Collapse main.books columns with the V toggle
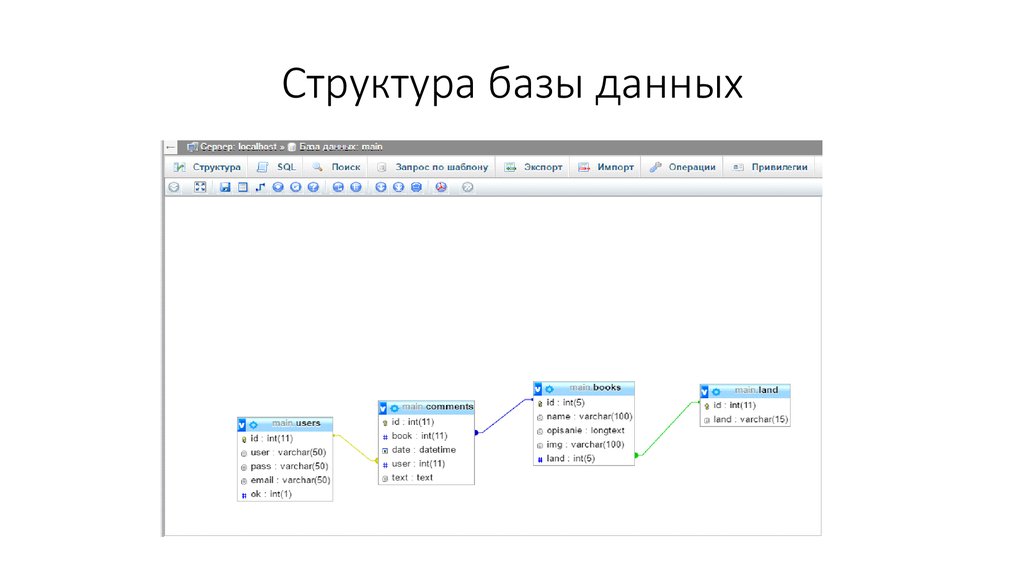This screenshot has height=574, width=1024. (537, 389)
